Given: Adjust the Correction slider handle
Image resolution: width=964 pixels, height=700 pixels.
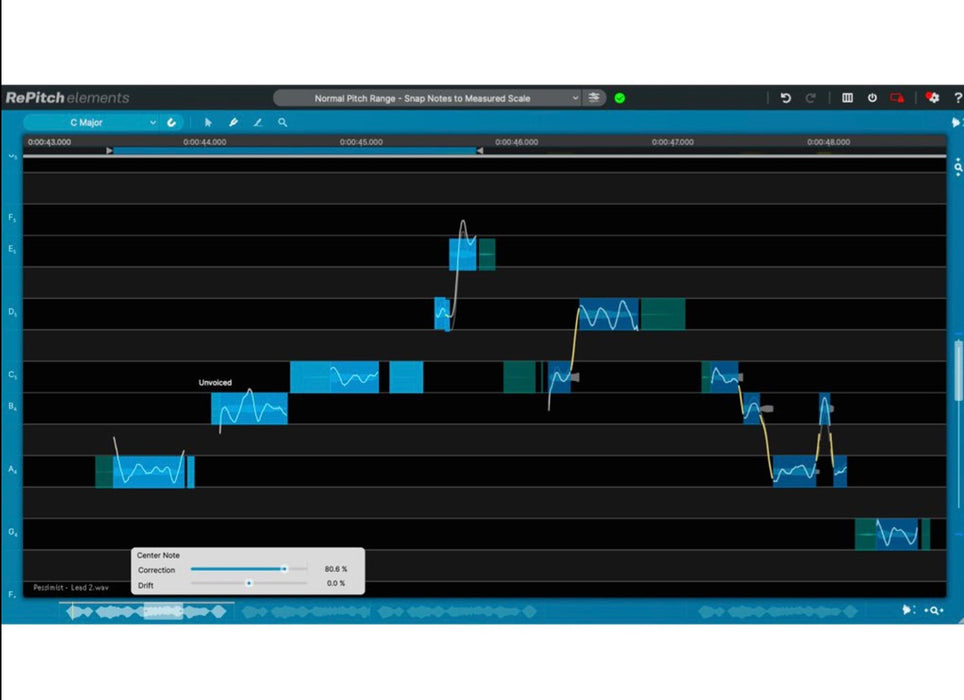Looking at the screenshot, I should pyautogui.click(x=284, y=569).
